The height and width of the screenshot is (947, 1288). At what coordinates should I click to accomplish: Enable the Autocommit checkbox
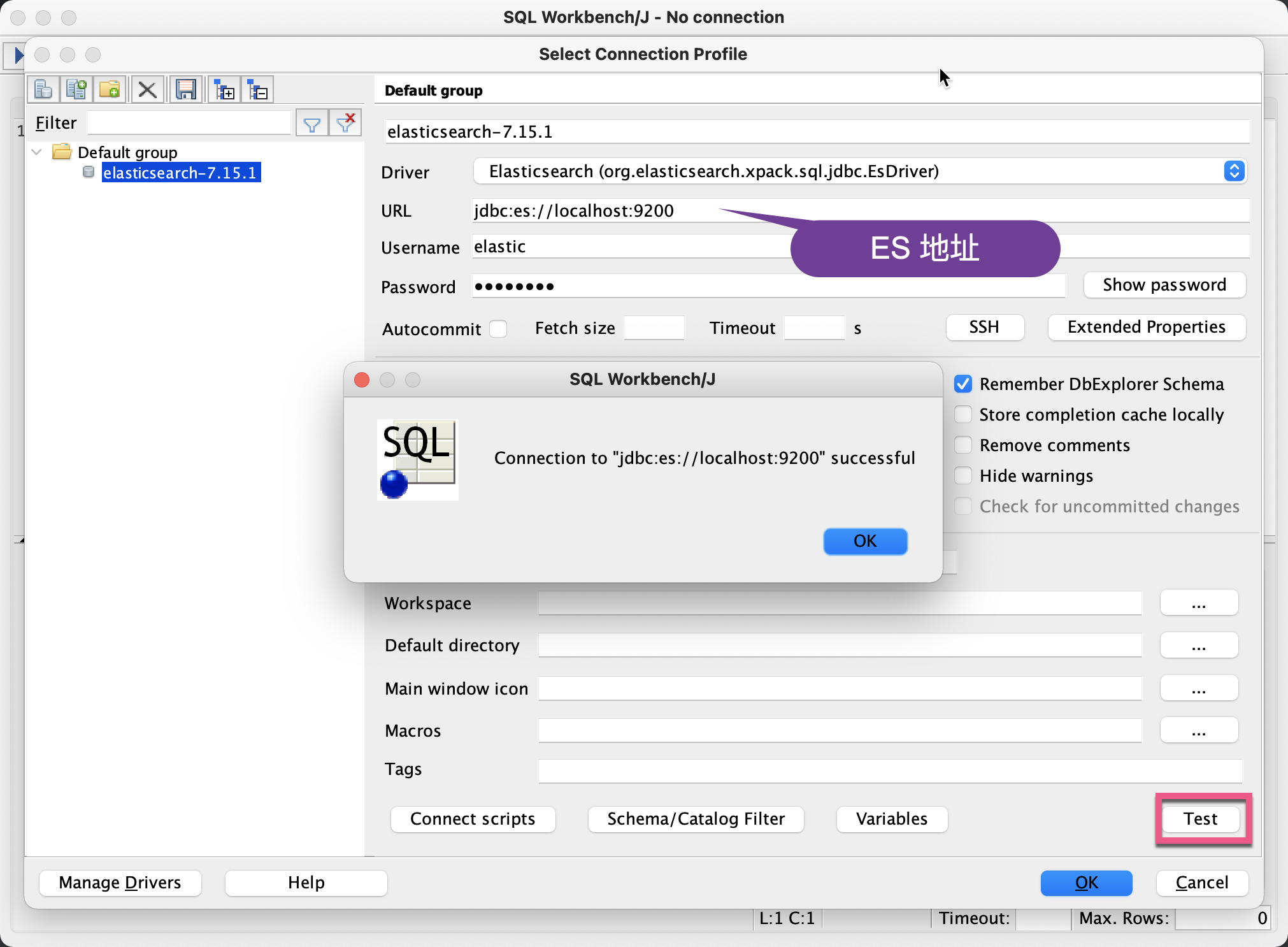click(x=497, y=328)
